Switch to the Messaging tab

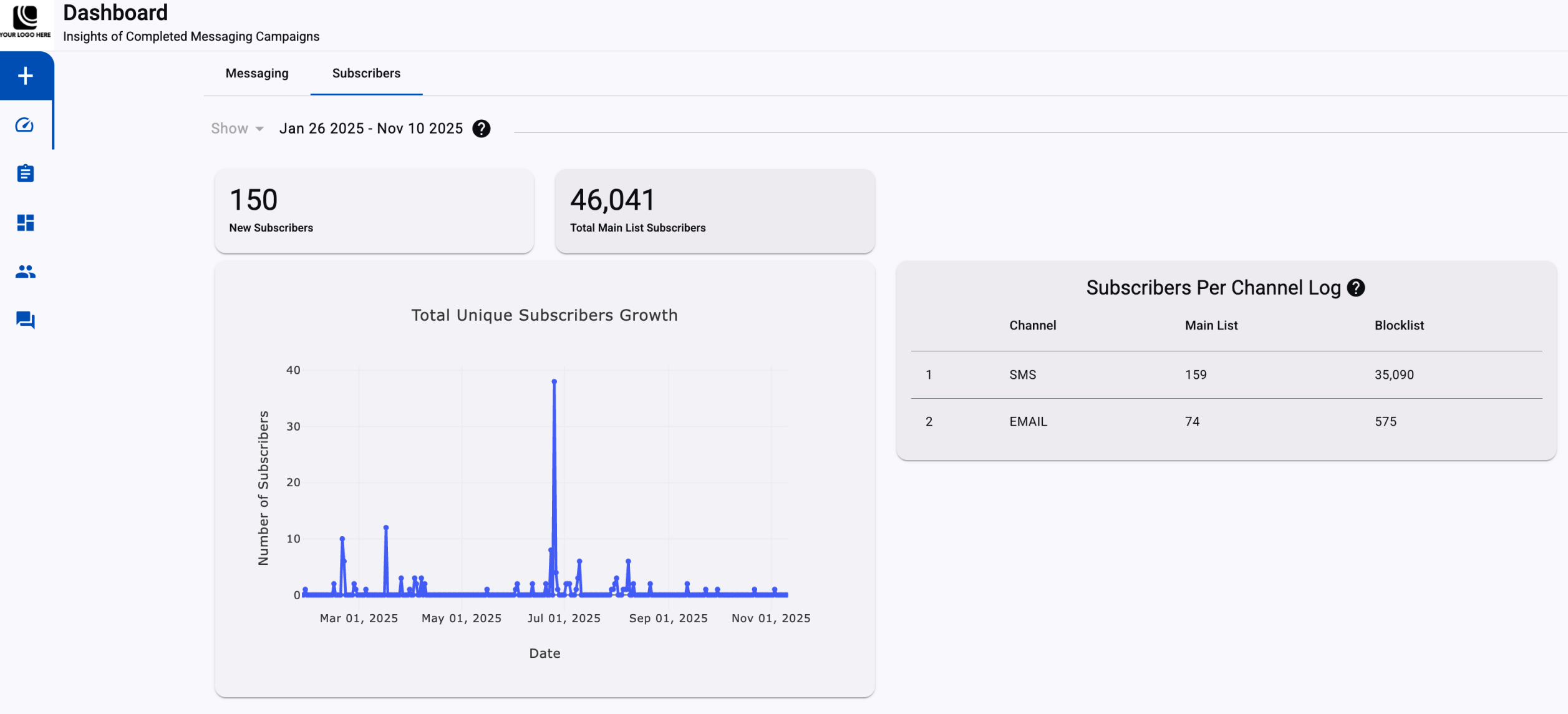pos(257,74)
